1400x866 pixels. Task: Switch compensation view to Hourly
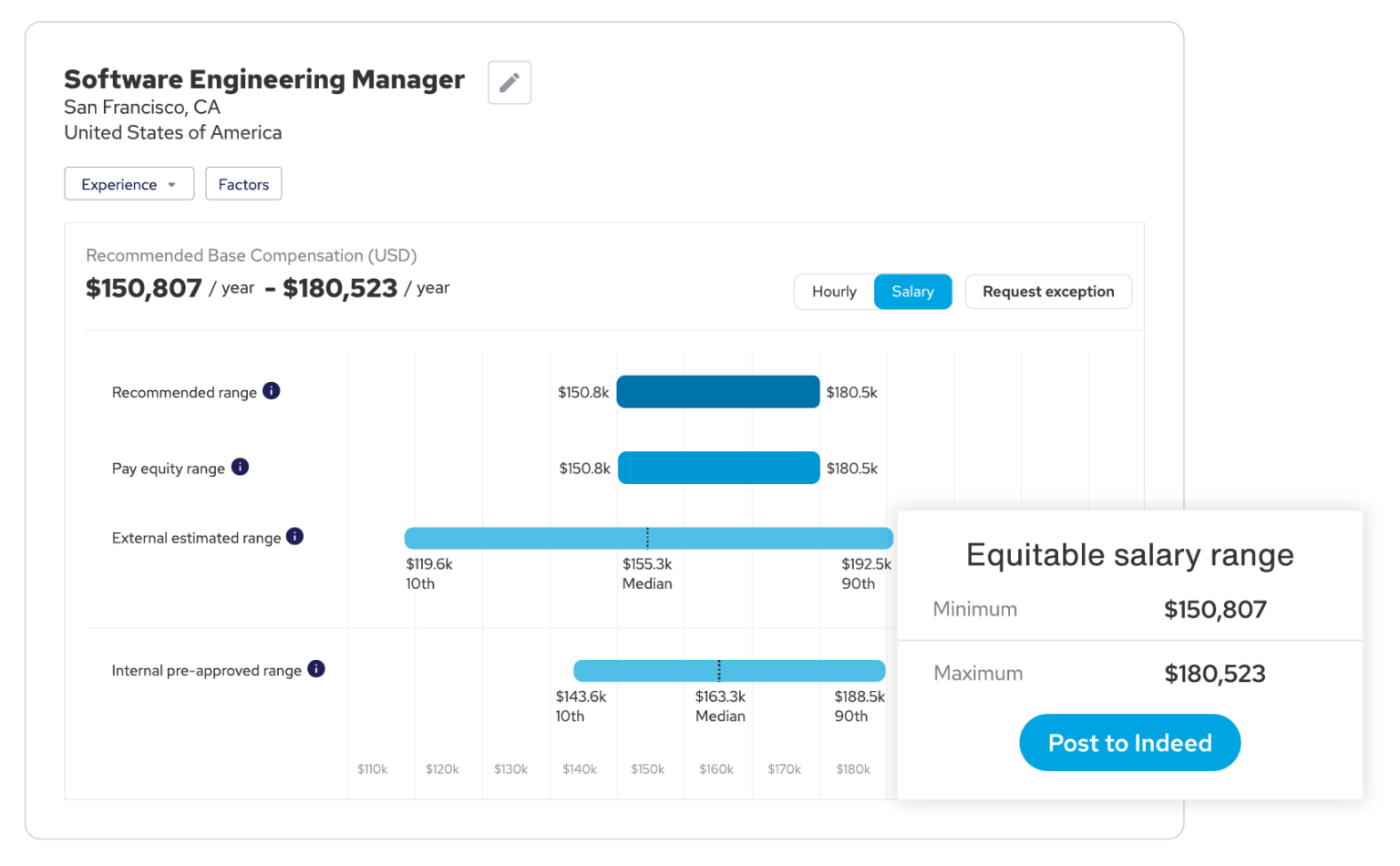click(834, 292)
